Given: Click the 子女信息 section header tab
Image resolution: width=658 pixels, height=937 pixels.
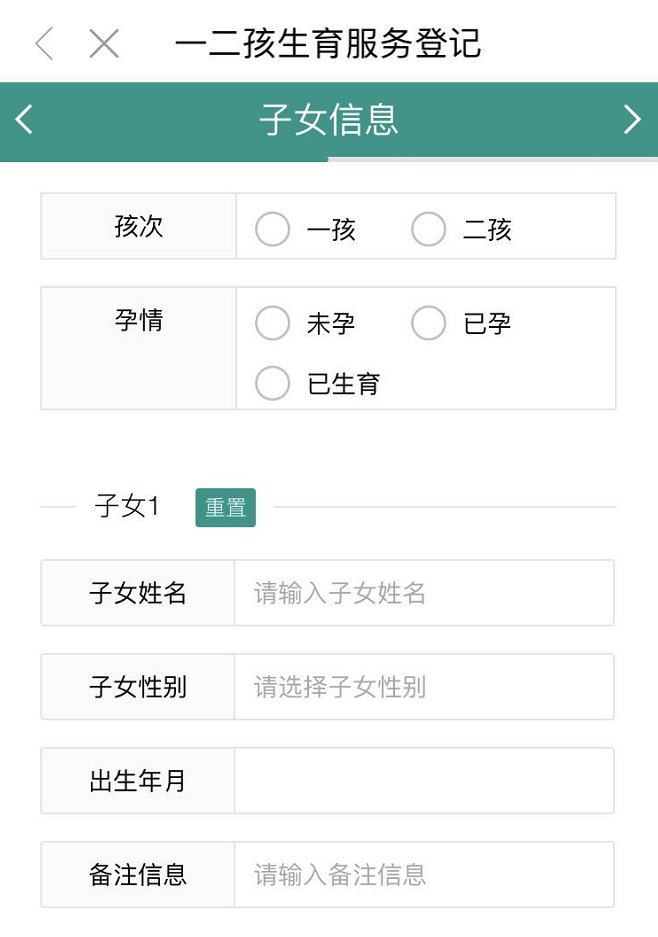Looking at the screenshot, I should coord(328,119).
